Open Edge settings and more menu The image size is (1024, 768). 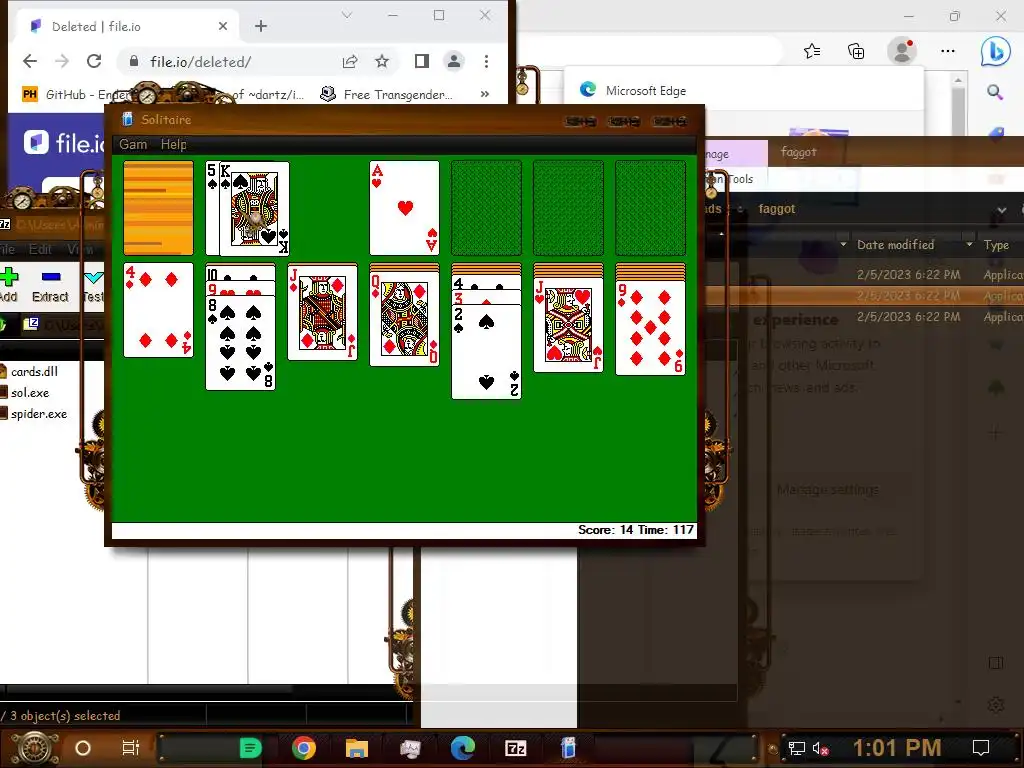948,51
